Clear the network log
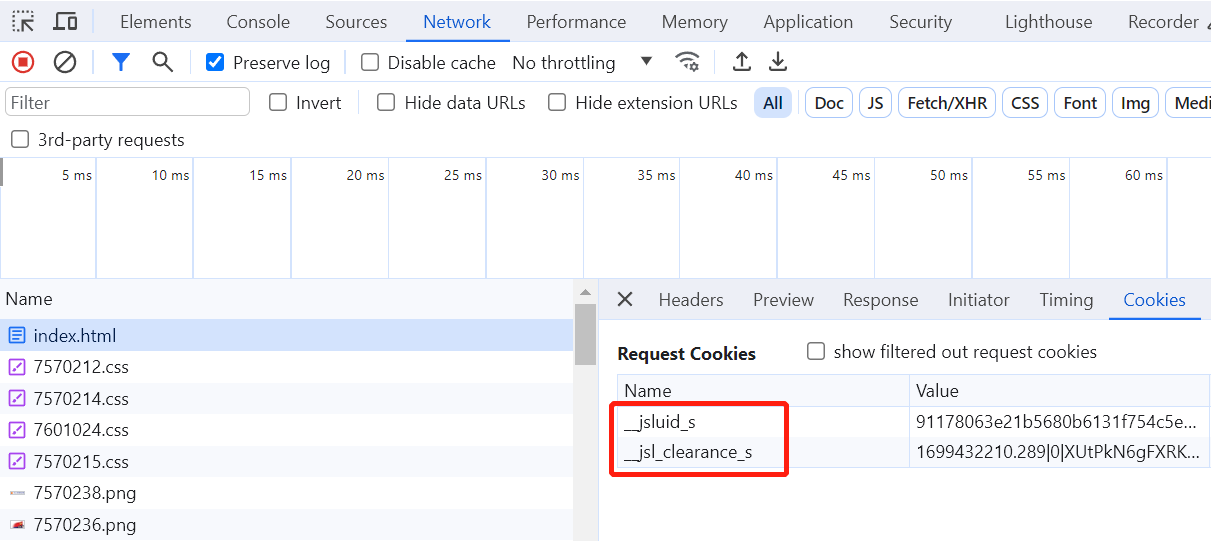Screen dimensions: 1211x541 click(x=65, y=62)
